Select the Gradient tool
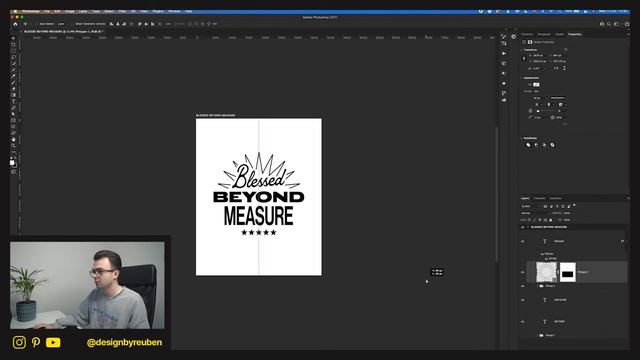Image resolution: width=640 pixels, height=360 pixels. (x=13, y=95)
